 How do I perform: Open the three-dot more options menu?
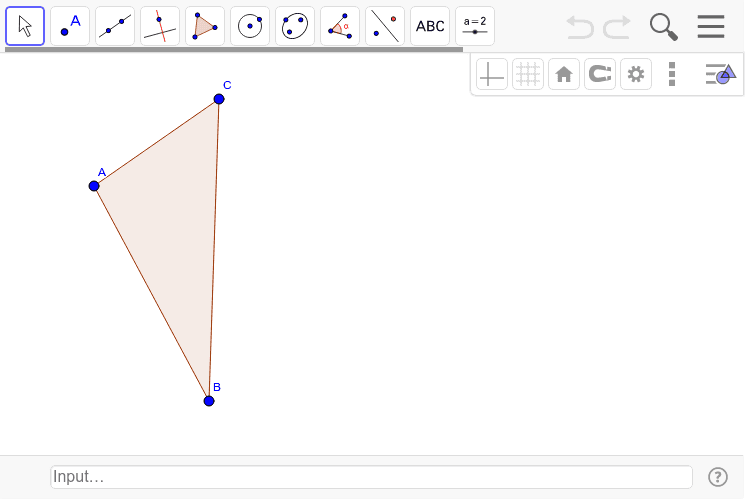[672, 75]
